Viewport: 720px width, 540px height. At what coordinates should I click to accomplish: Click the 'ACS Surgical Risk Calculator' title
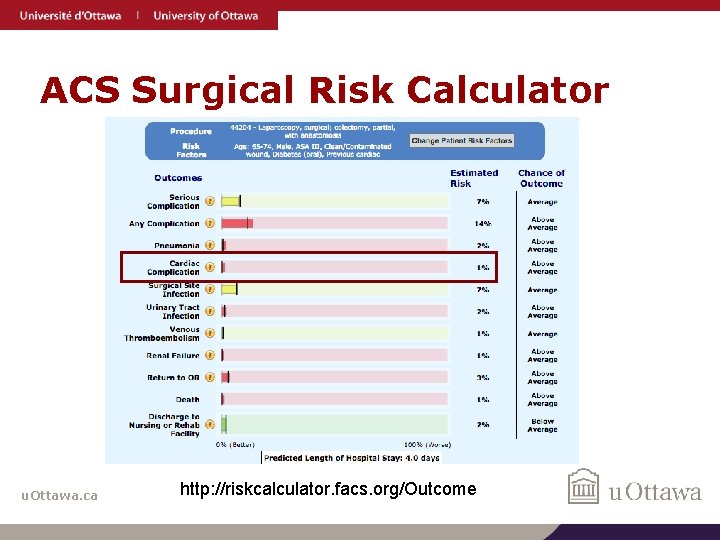point(325,90)
